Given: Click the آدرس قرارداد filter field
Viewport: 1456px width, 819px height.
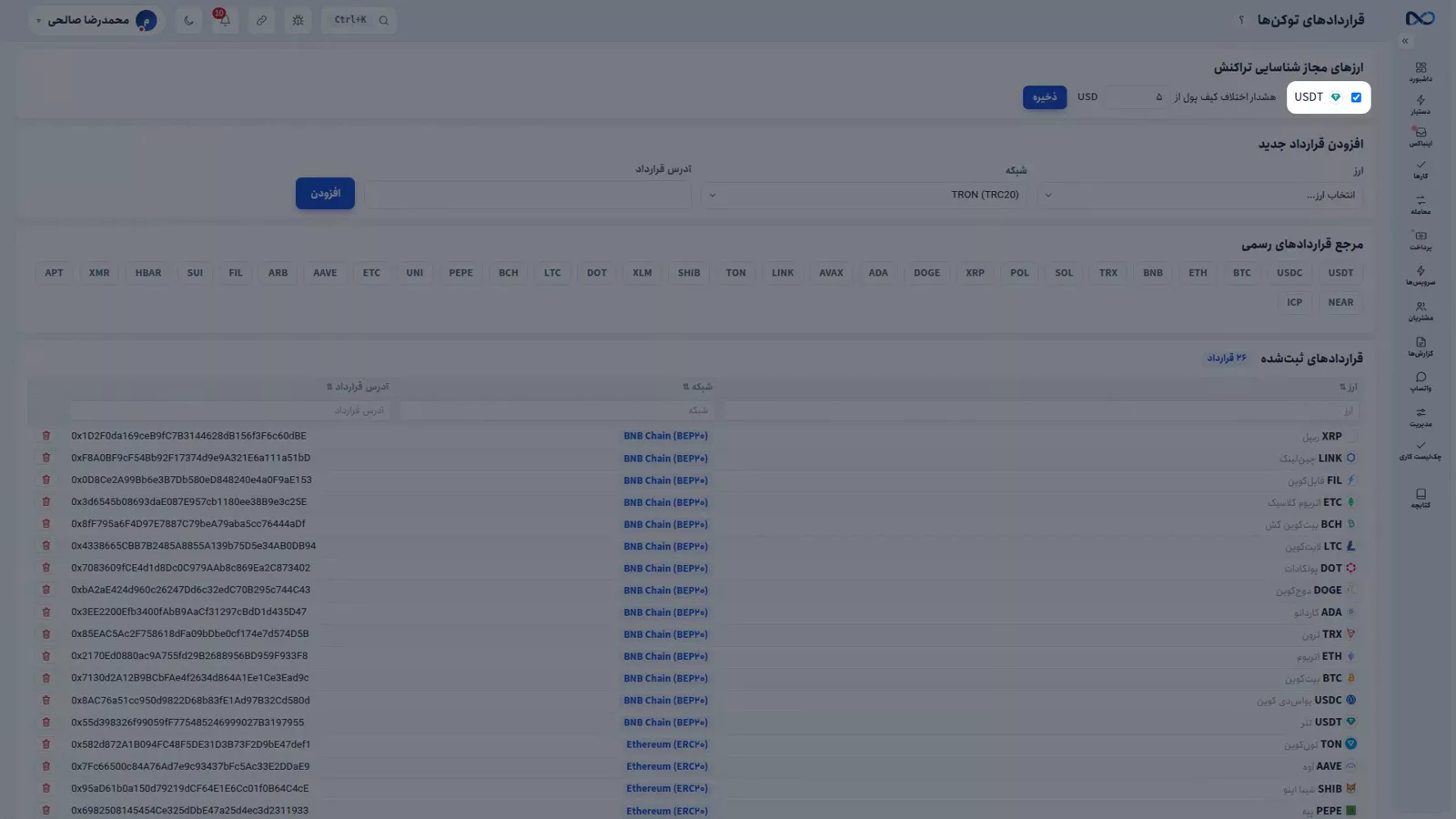Looking at the screenshot, I should click(229, 410).
